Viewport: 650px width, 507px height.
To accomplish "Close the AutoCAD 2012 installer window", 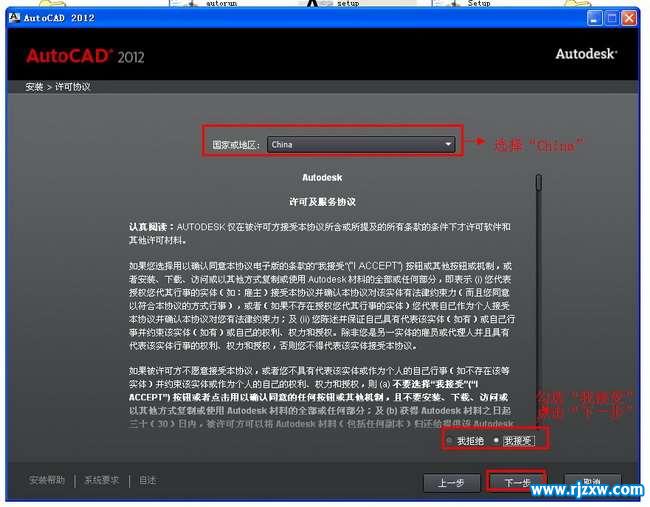I will [x=629, y=18].
